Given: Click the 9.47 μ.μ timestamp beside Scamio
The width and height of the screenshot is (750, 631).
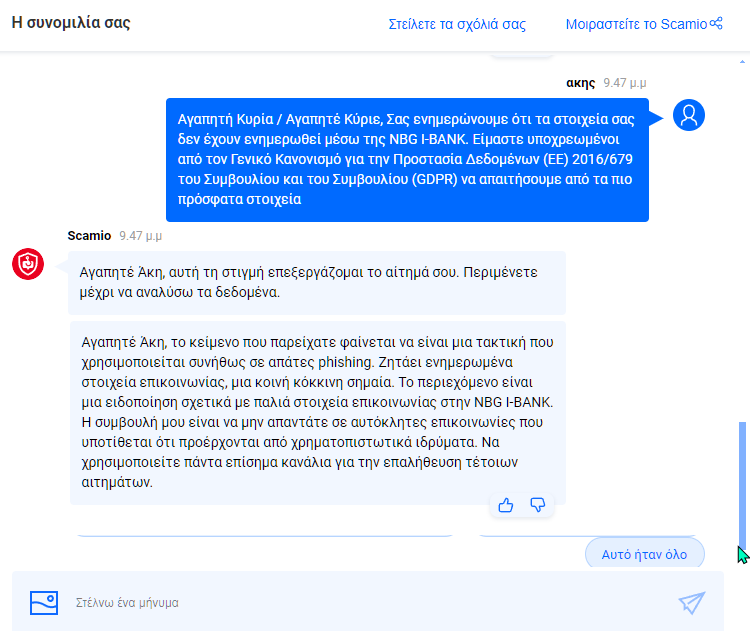Looking at the screenshot, I should click(141, 235).
